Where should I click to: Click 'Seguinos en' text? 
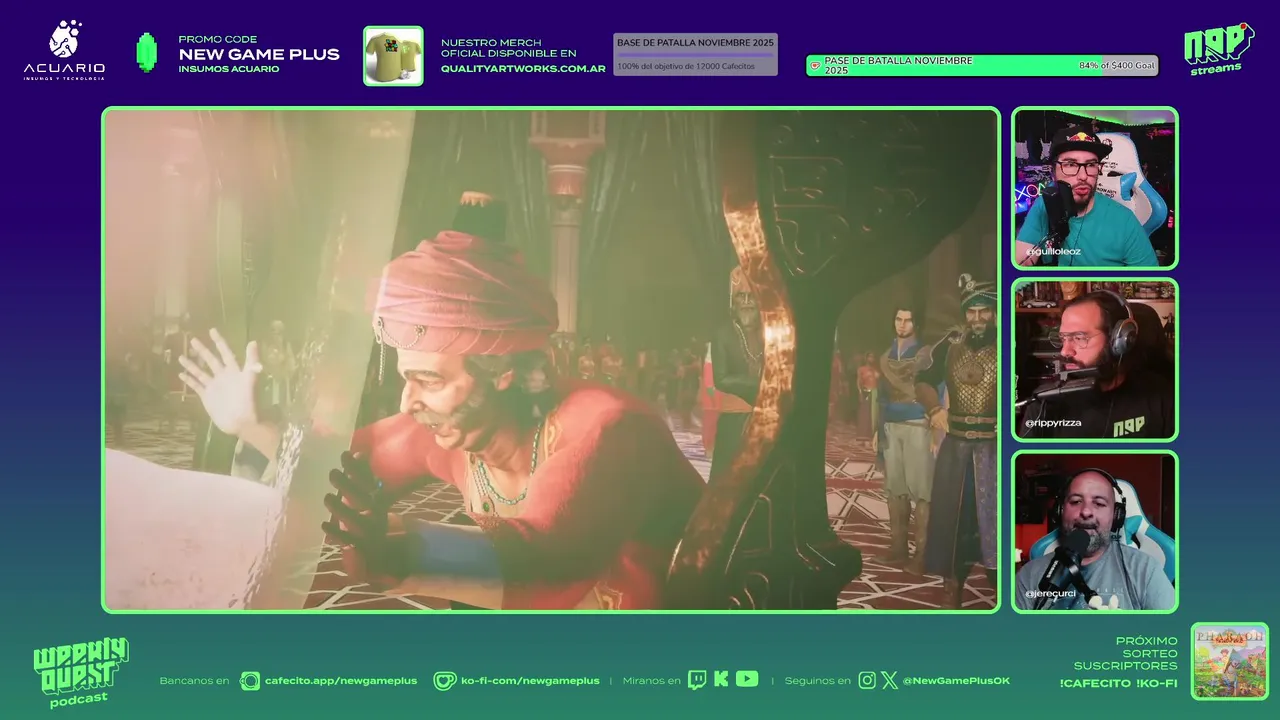coord(817,681)
